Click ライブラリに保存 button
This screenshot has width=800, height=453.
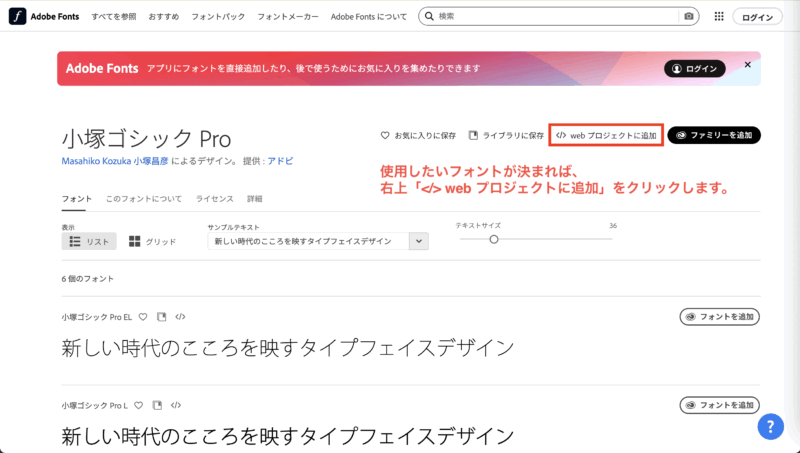(507, 135)
